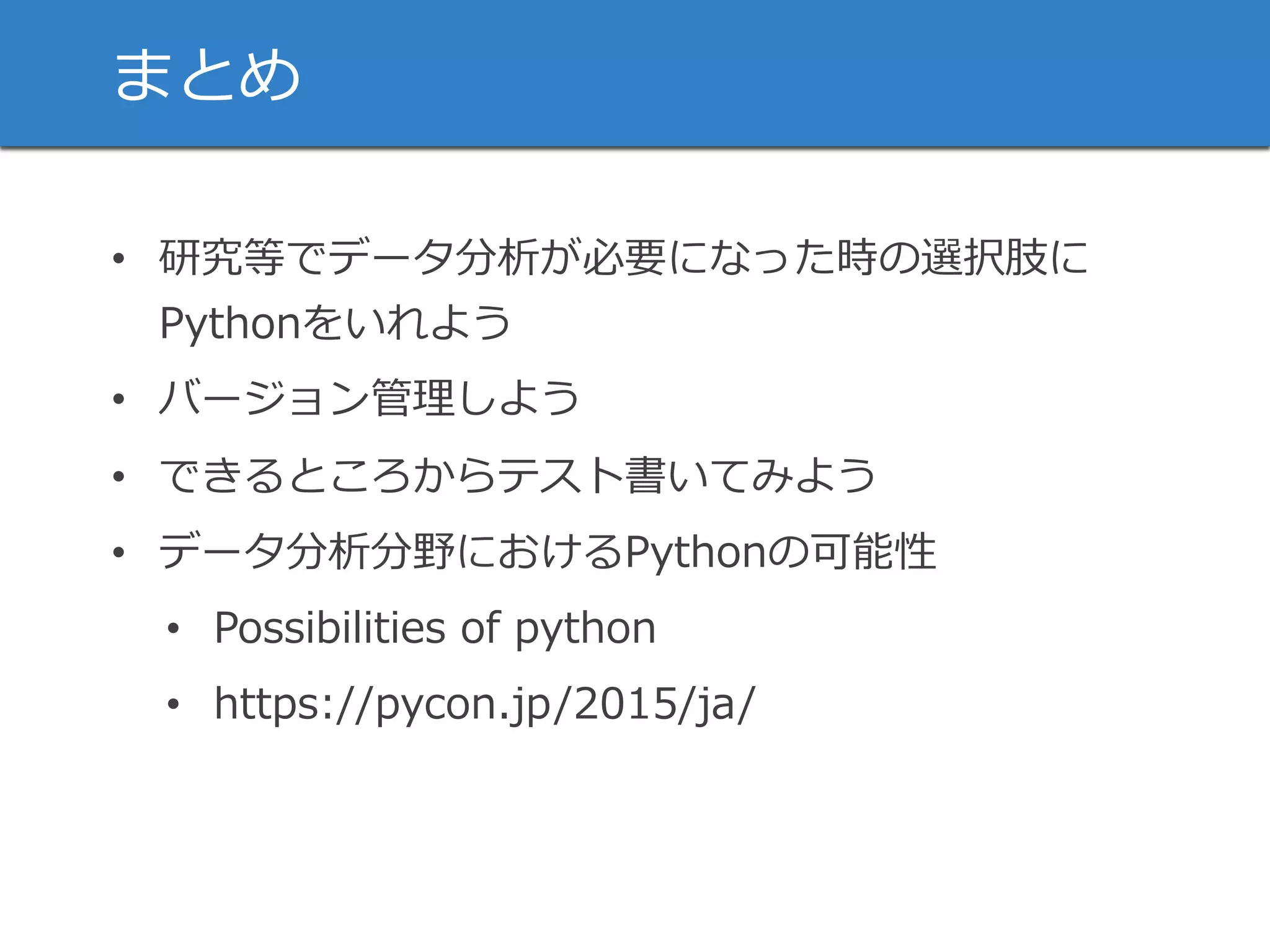
Task: Click the word Python in Pythonの可能性
Action: 696,552
